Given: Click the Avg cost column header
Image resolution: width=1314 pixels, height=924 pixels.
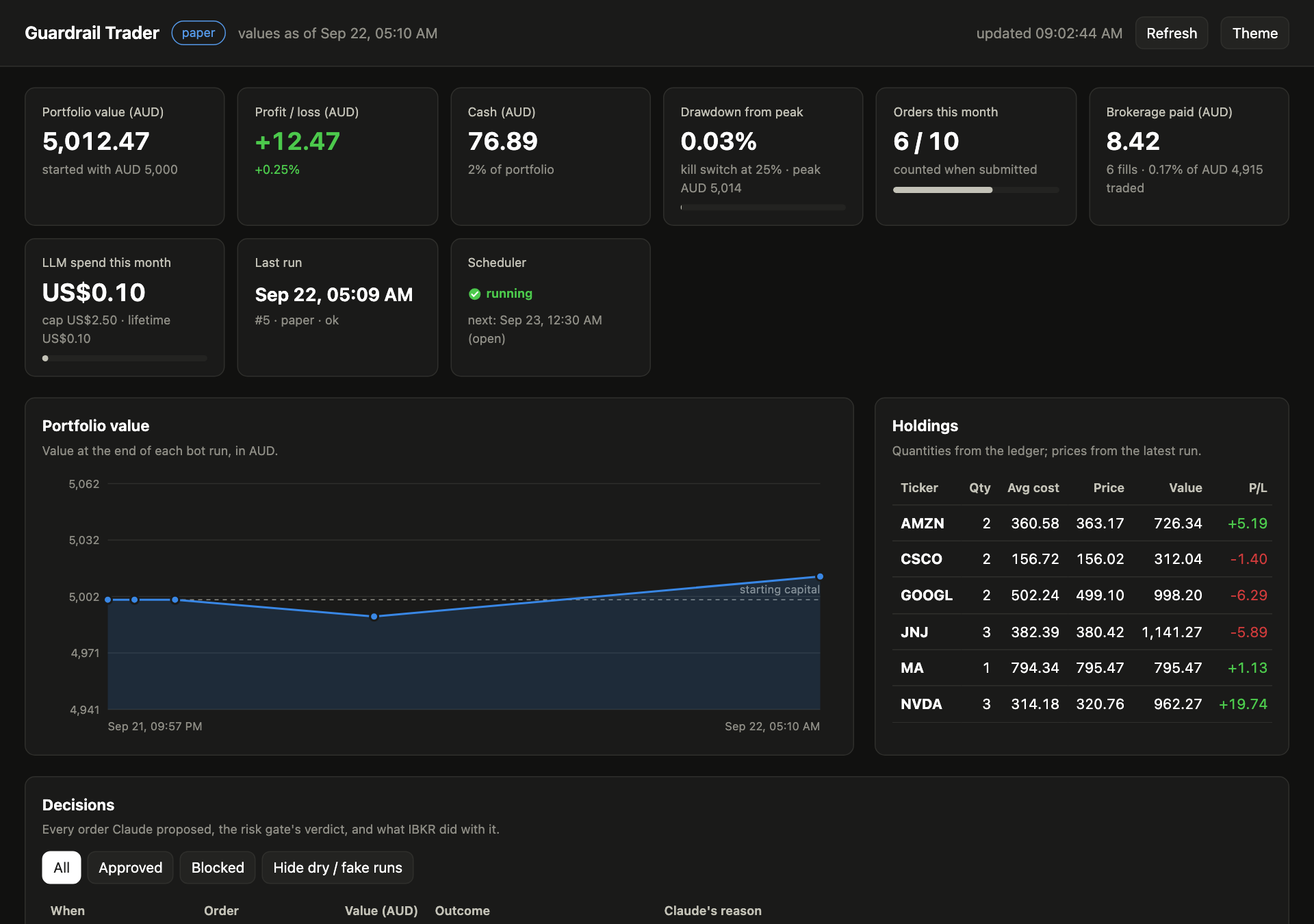Looking at the screenshot, I should point(1033,488).
